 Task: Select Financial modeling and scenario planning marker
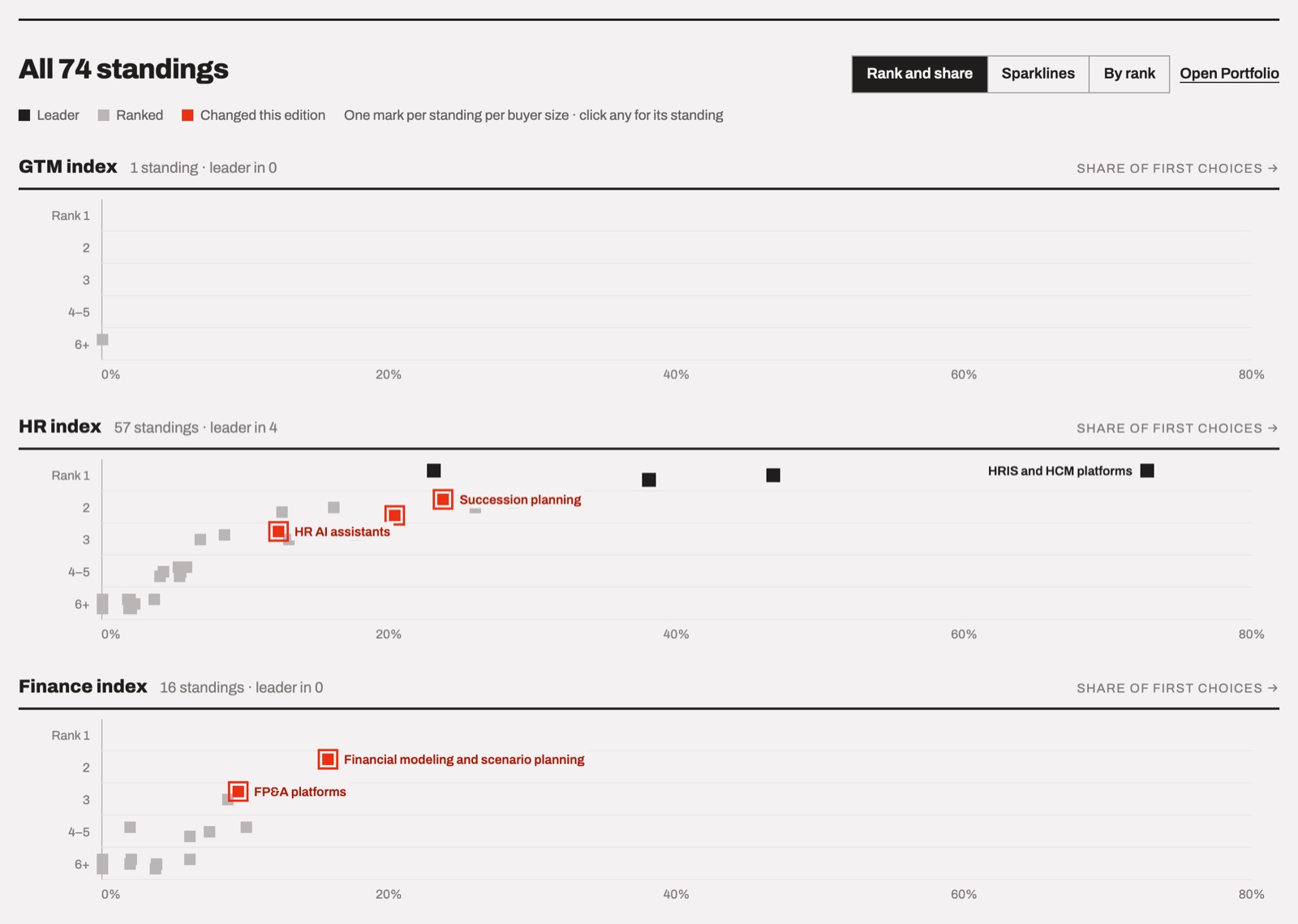[x=328, y=759]
